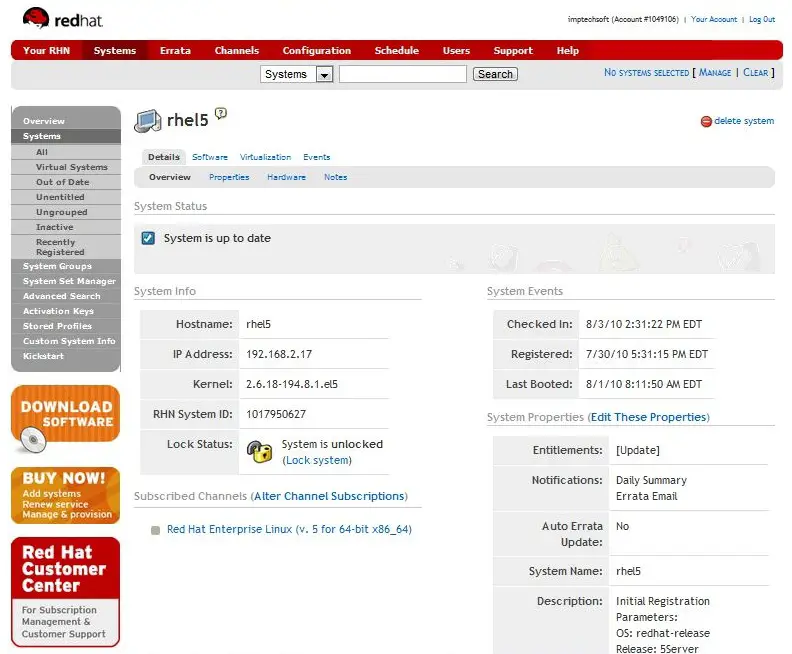Click Alter Channel Subscriptions link

click(330, 496)
